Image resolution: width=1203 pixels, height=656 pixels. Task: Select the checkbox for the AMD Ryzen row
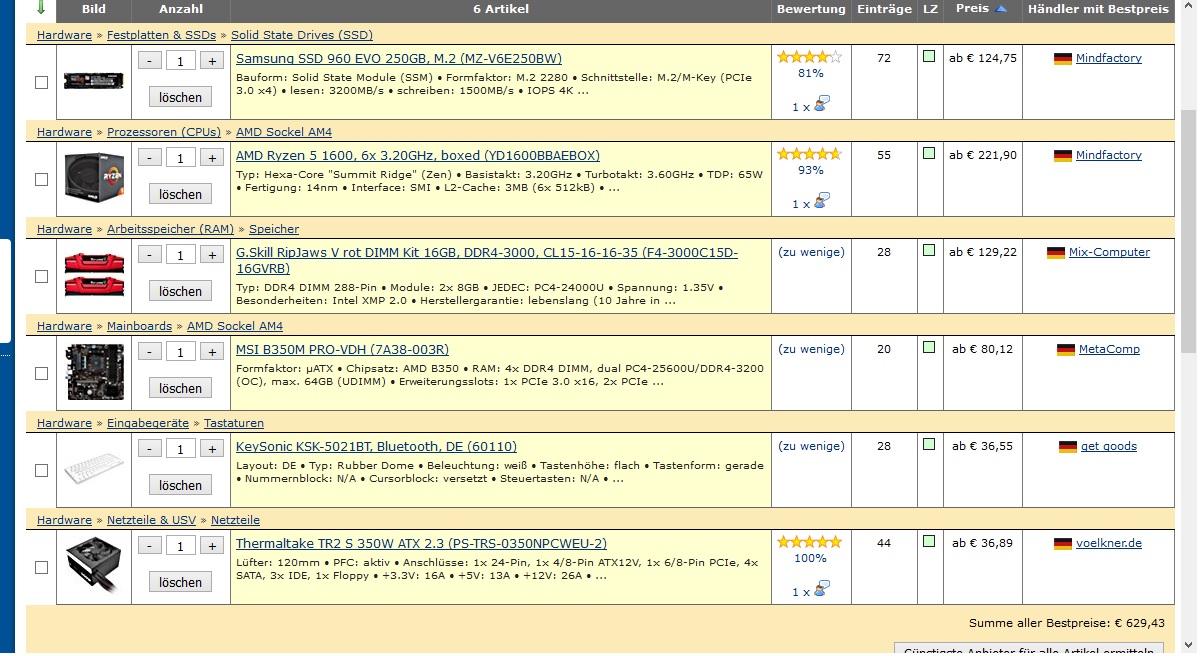pos(41,179)
